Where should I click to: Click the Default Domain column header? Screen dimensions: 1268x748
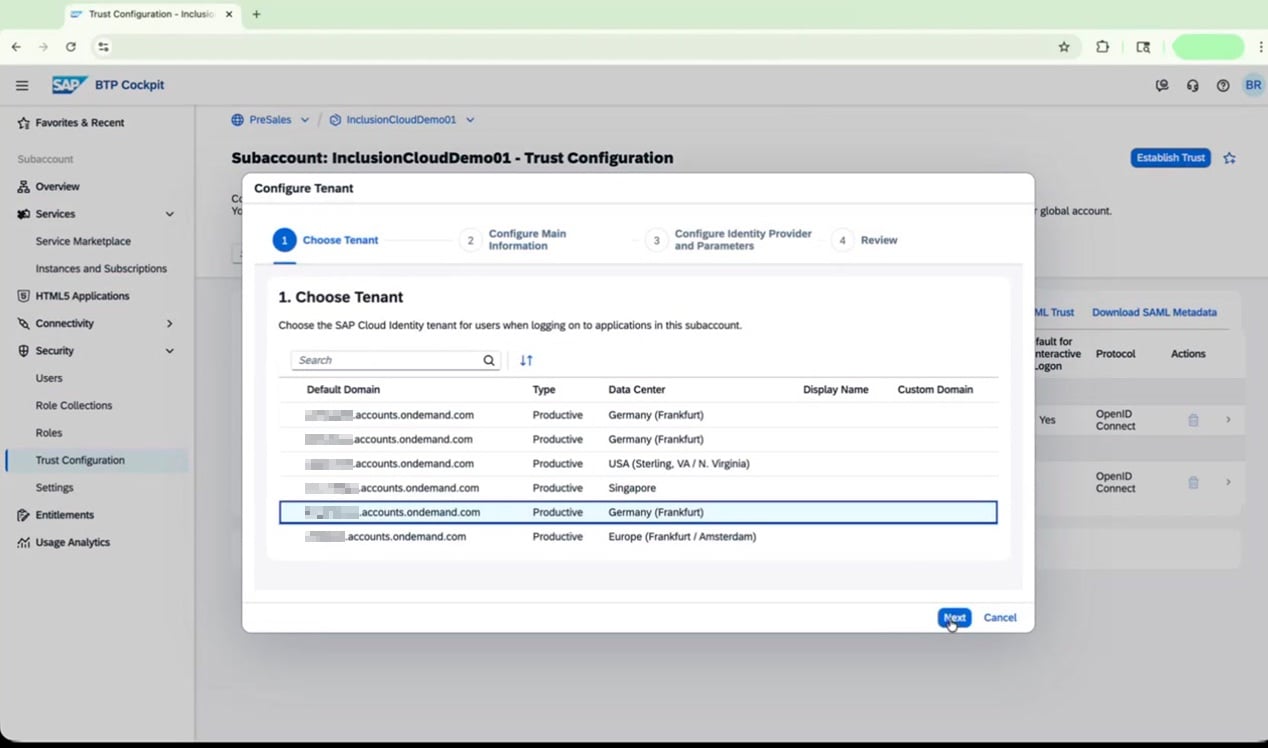coord(343,390)
